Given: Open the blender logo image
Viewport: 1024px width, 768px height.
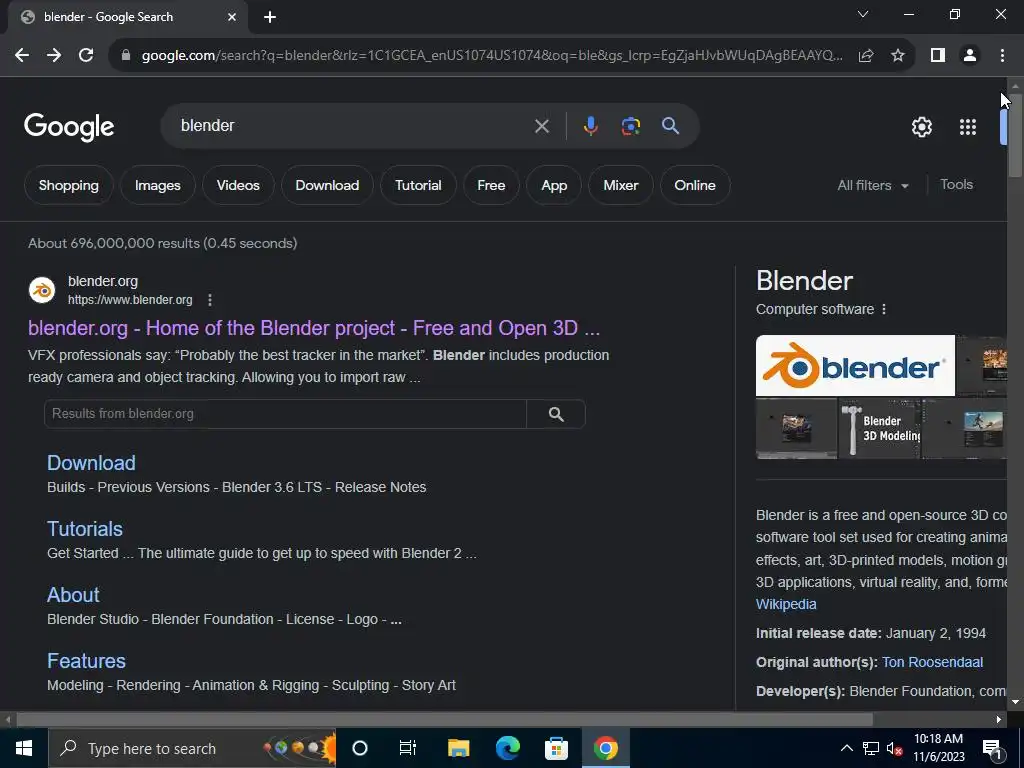Looking at the screenshot, I should tap(856, 366).
